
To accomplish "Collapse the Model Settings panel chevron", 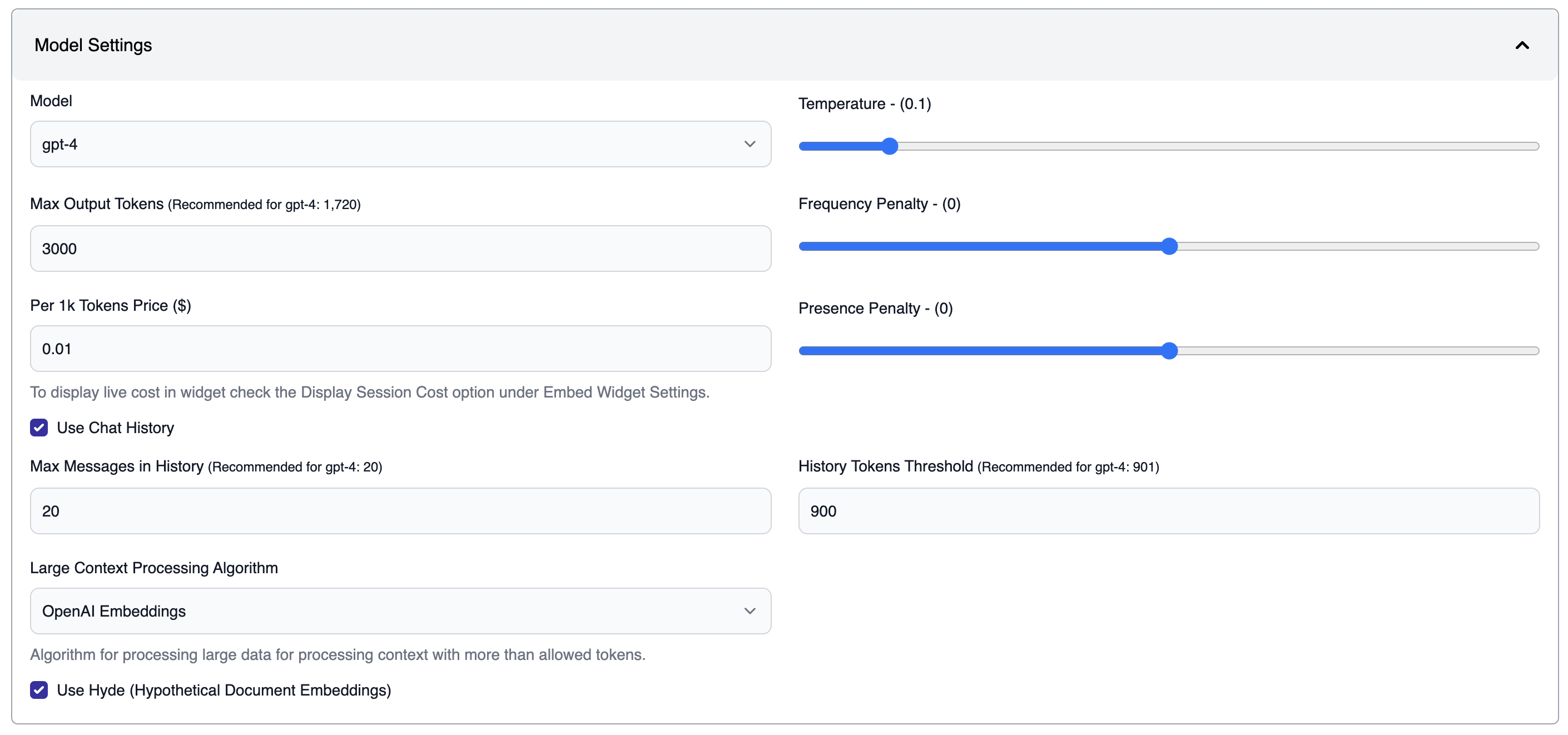I will tap(1522, 46).
